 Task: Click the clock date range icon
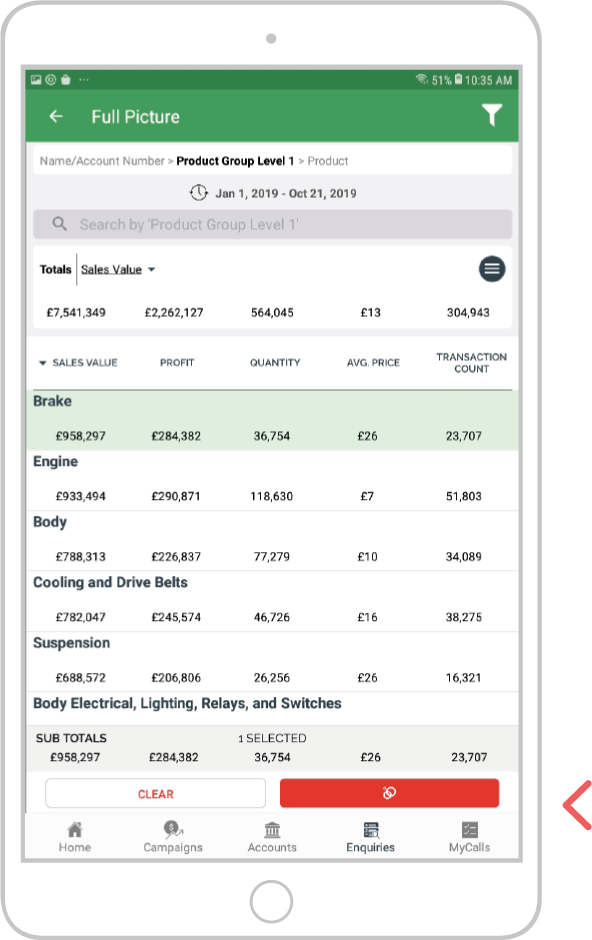tap(198, 193)
